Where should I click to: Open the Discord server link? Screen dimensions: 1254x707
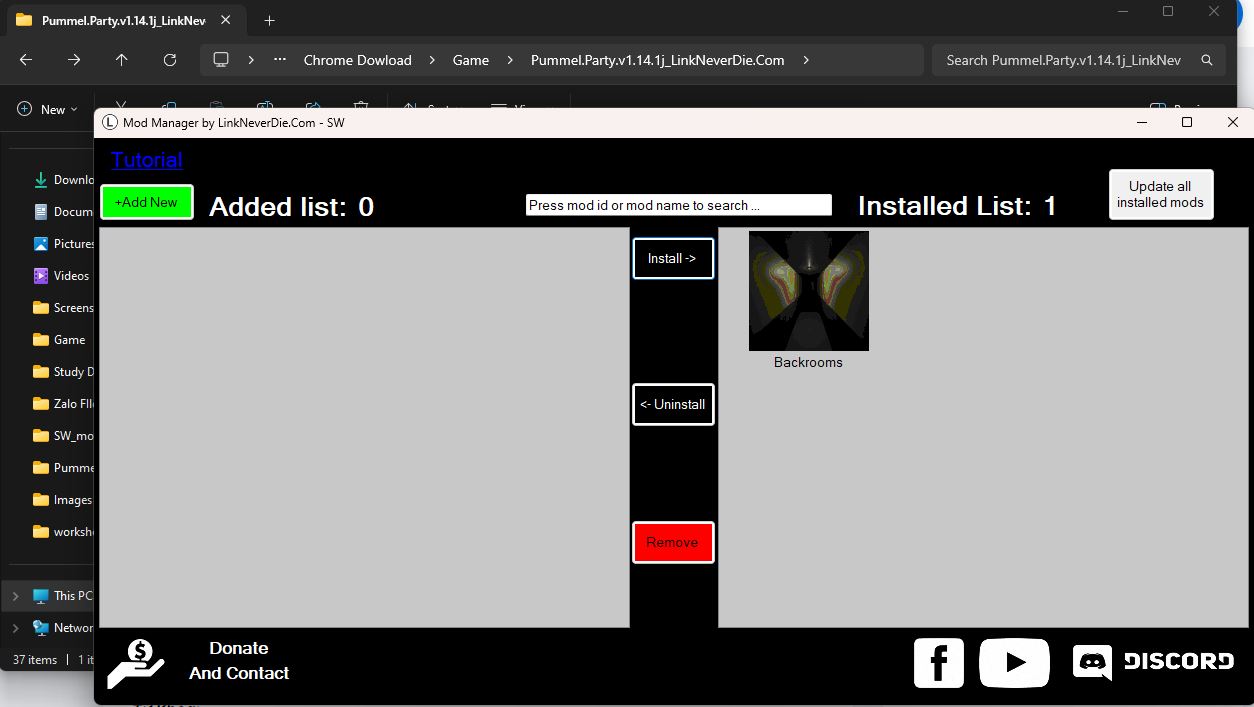1152,662
